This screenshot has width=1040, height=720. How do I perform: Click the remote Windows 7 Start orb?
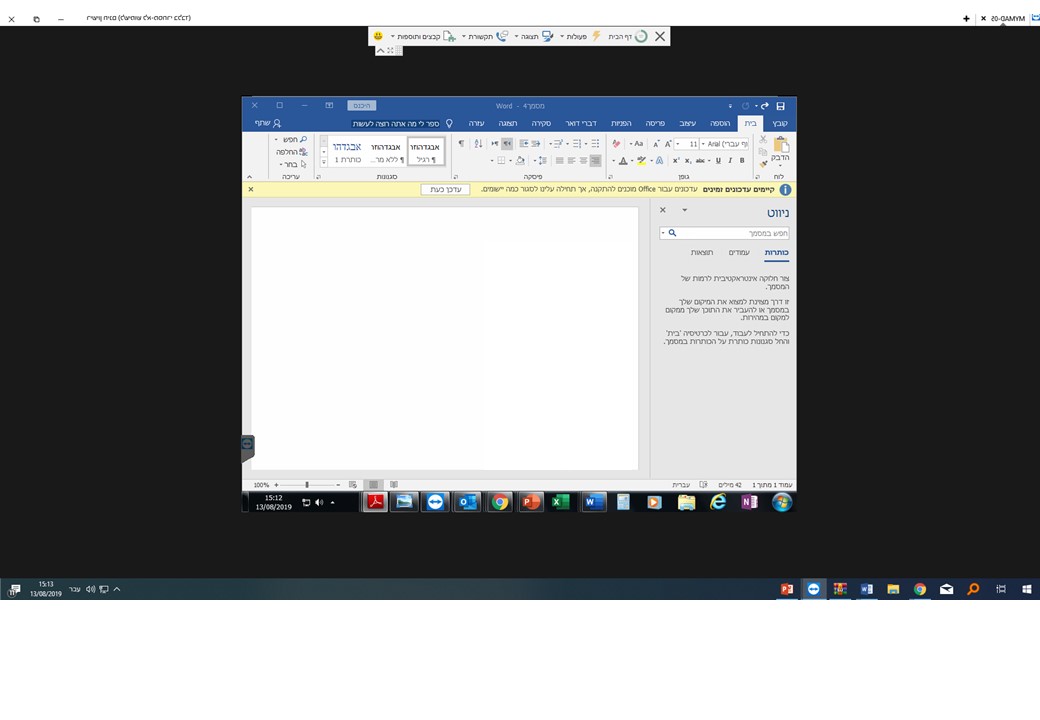[782, 502]
